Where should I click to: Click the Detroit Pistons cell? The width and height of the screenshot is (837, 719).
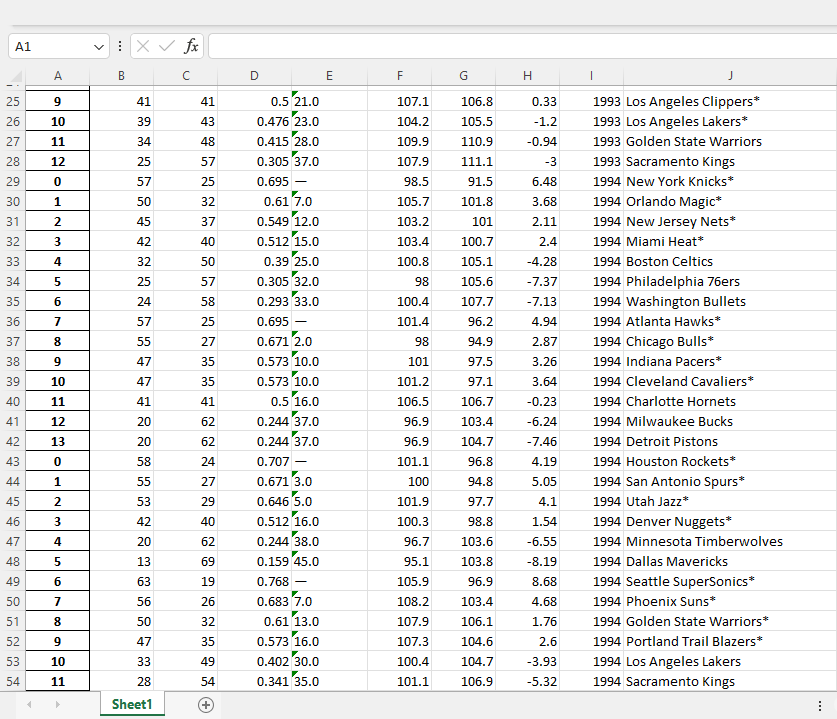tap(730, 441)
